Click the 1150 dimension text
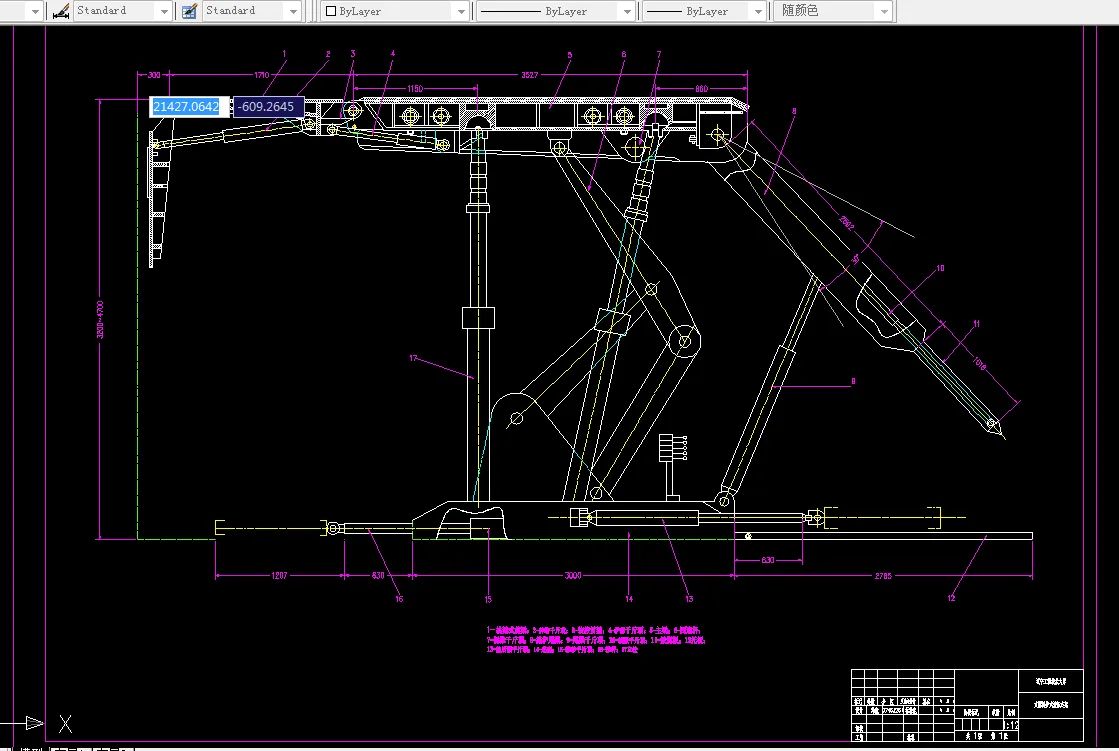The height and width of the screenshot is (751, 1119). tap(415, 89)
